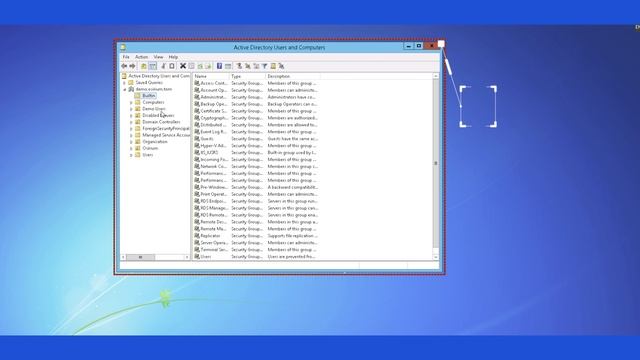The height and width of the screenshot is (360, 640).
Task: Select the Guests group row
Action: 256,138
